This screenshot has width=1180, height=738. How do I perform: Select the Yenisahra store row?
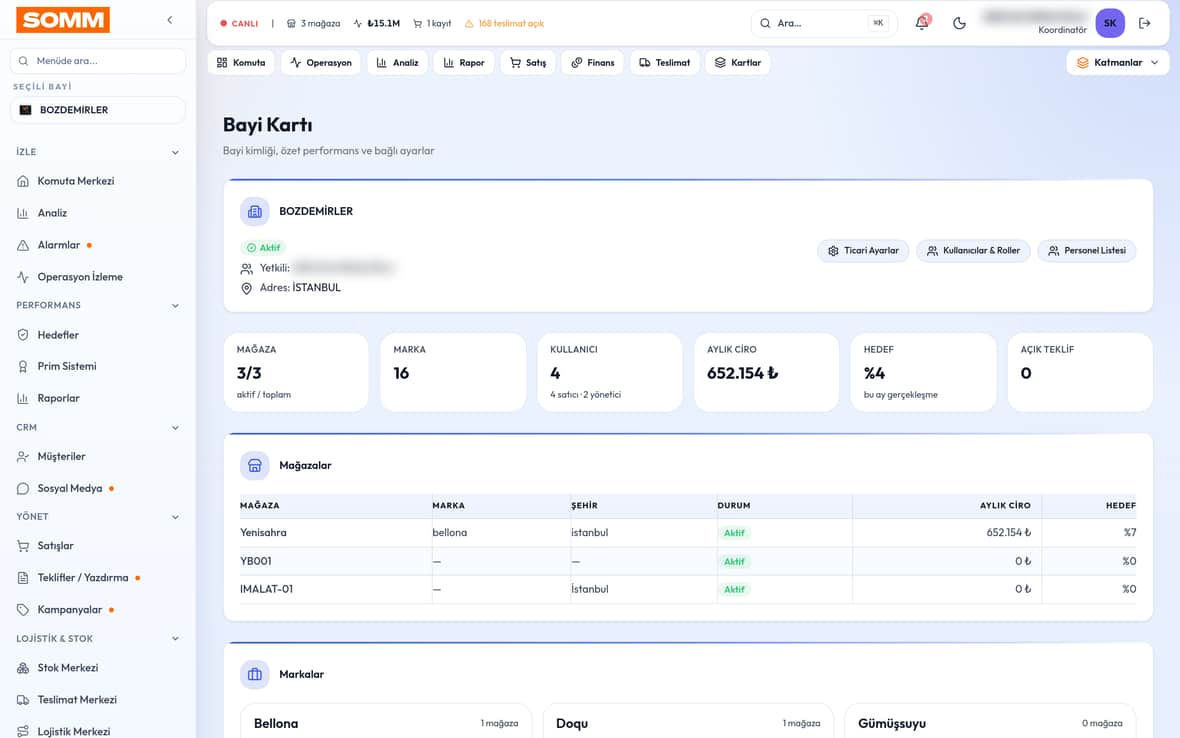click(x=688, y=533)
